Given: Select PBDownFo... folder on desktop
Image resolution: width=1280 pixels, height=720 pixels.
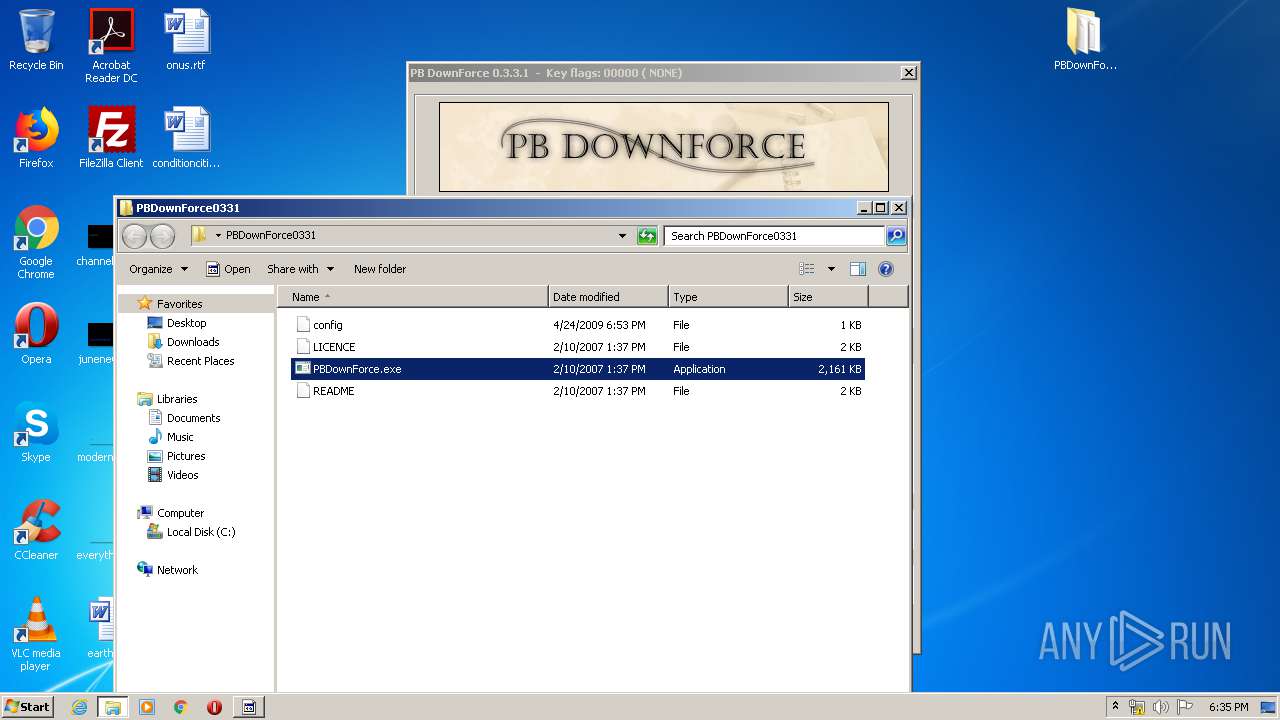Looking at the screenshot, I should point(1084,40).
